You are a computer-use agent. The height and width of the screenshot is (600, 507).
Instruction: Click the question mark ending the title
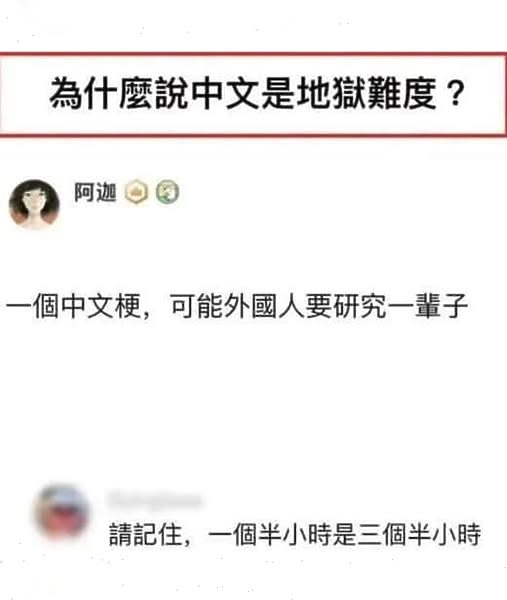(455, 93)
